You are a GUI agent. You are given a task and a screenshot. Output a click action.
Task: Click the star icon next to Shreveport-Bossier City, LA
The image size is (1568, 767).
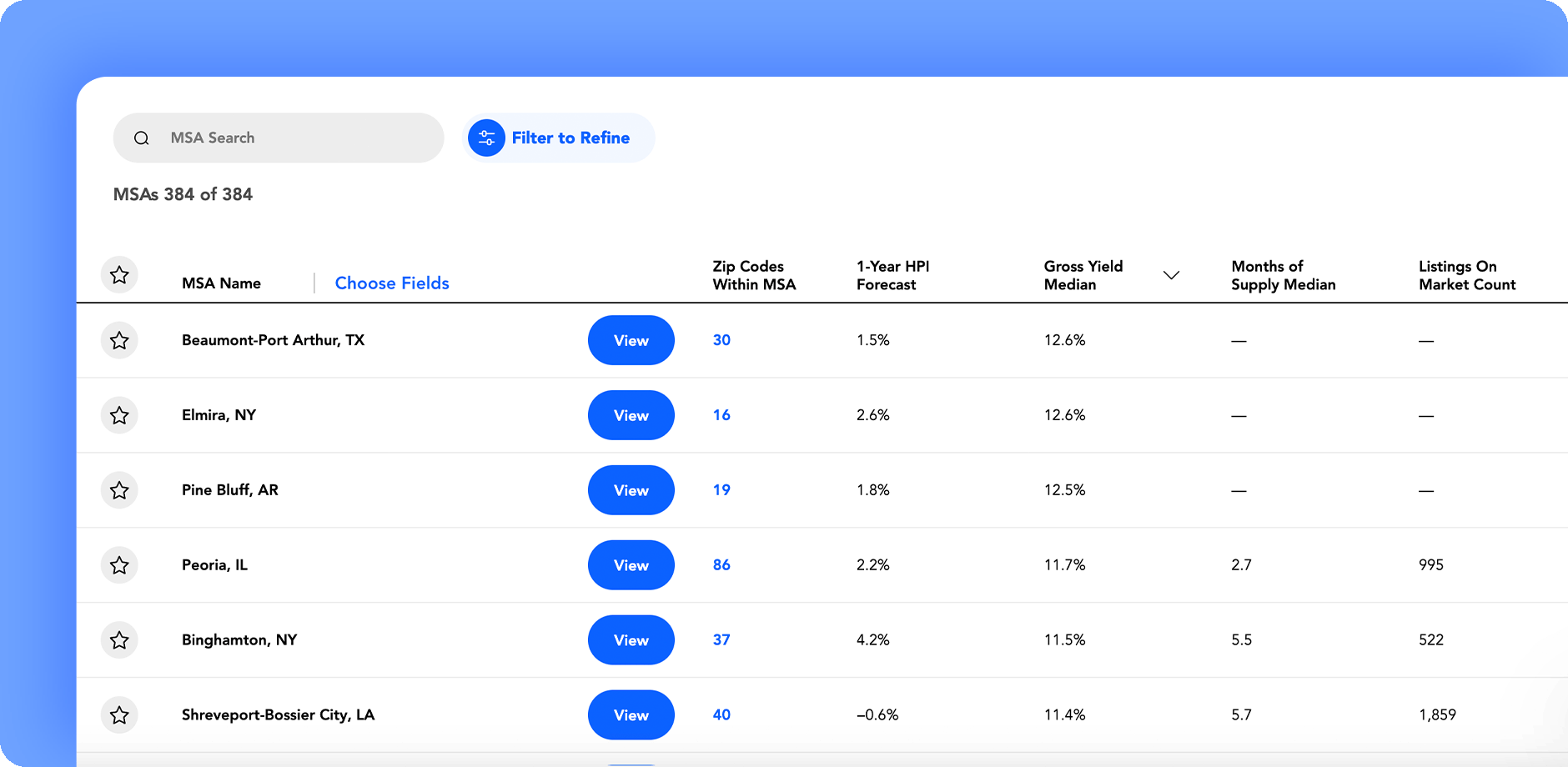(x=119, y=714)
